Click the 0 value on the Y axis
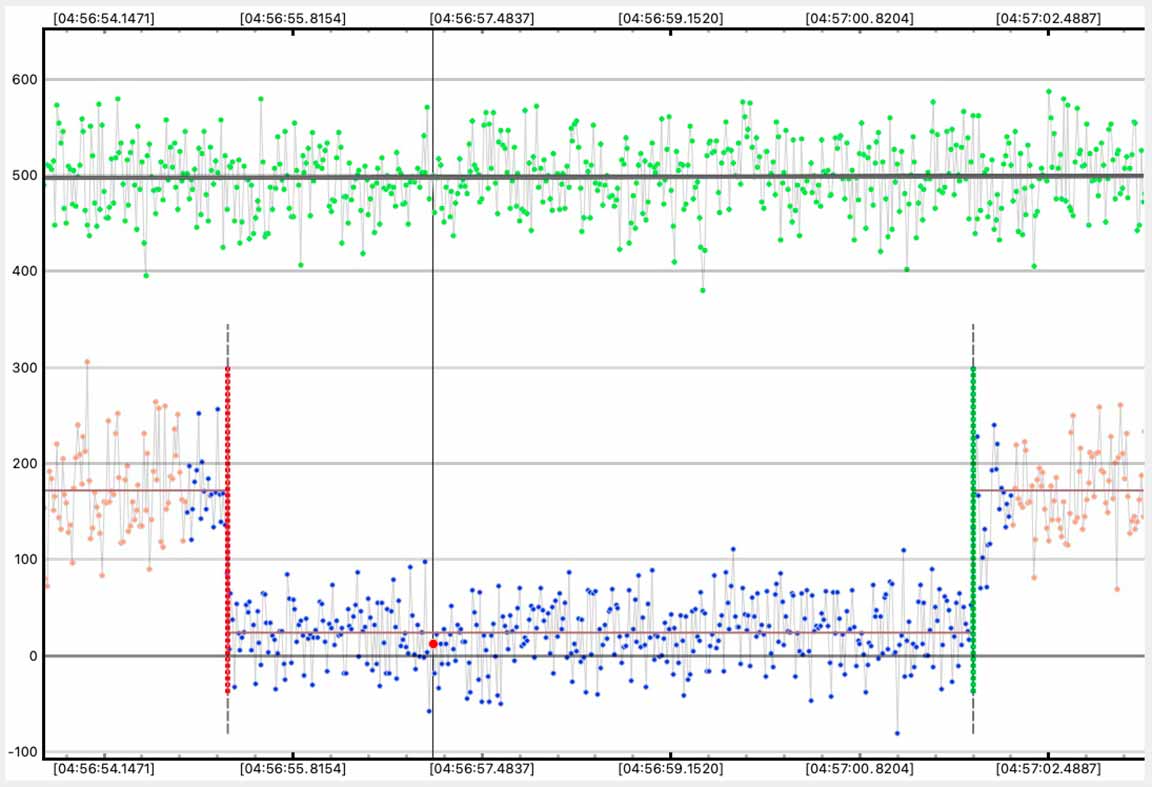This screenshot has height=787, width=1152. 28,656
